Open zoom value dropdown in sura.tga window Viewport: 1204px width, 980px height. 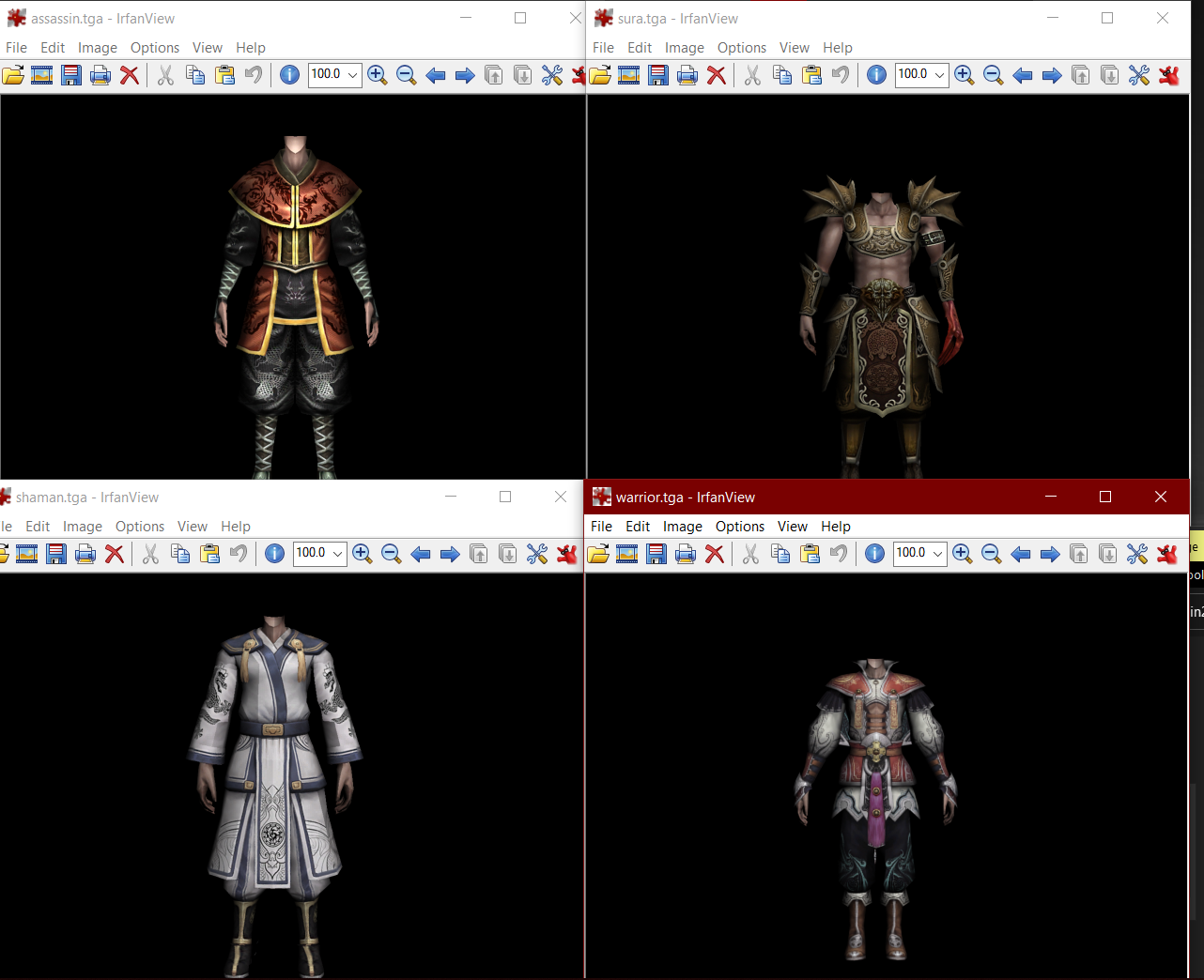pos(940,75)
